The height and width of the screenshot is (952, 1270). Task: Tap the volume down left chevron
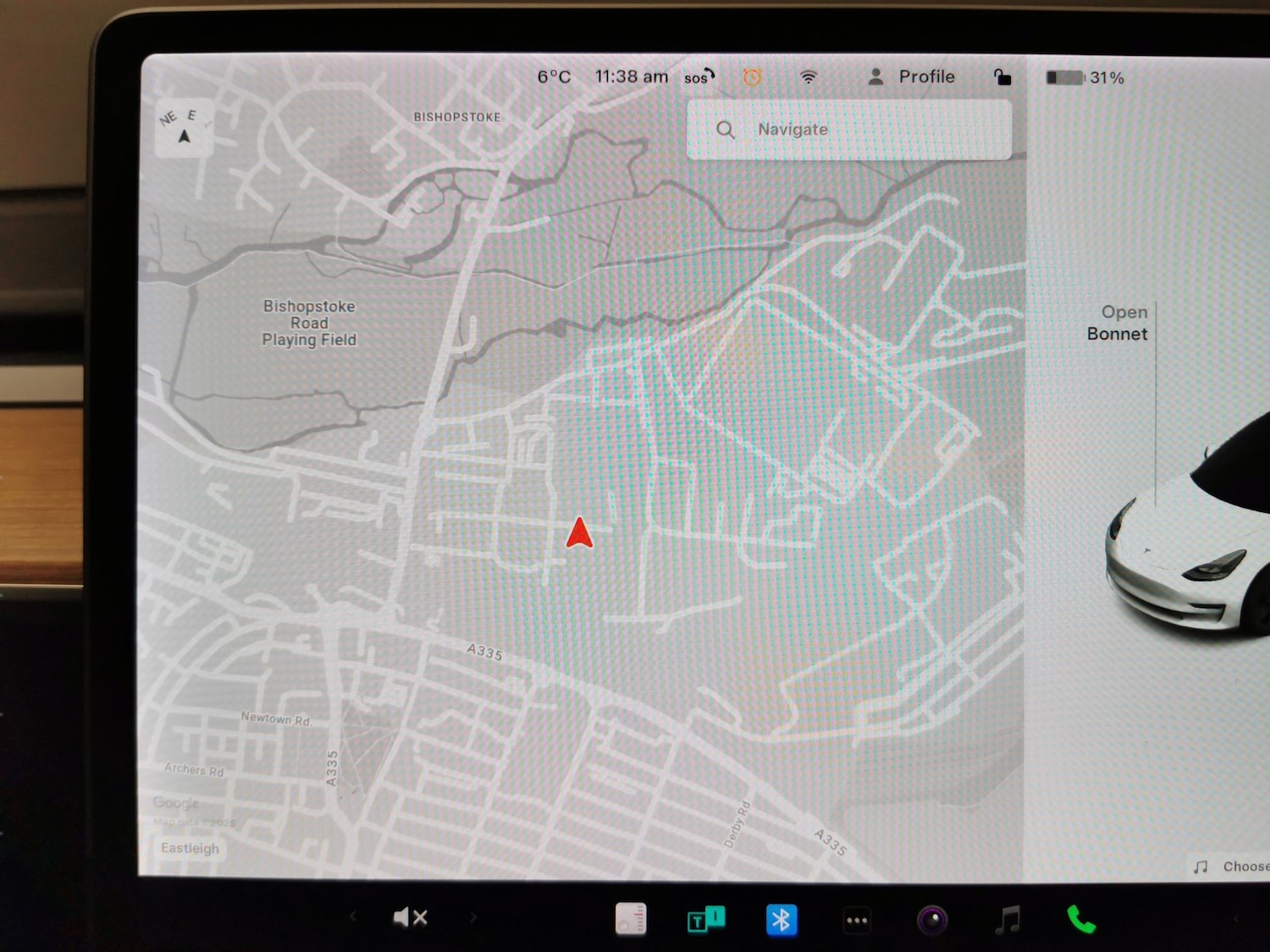click(353, 916)
